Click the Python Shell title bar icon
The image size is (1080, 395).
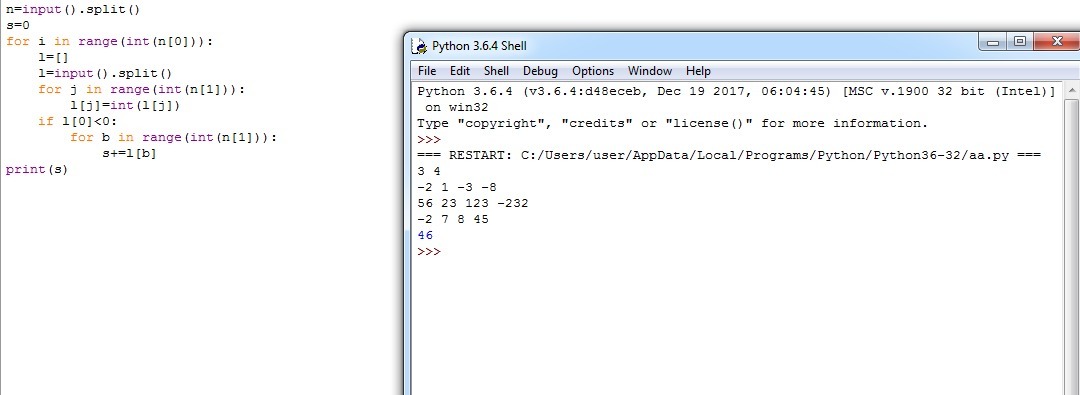pyautogui.click(x=419, y=46)
